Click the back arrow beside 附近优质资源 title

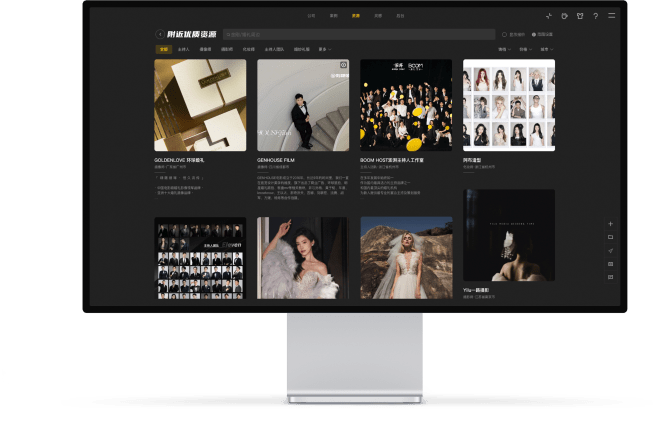(x=160, y=34)
